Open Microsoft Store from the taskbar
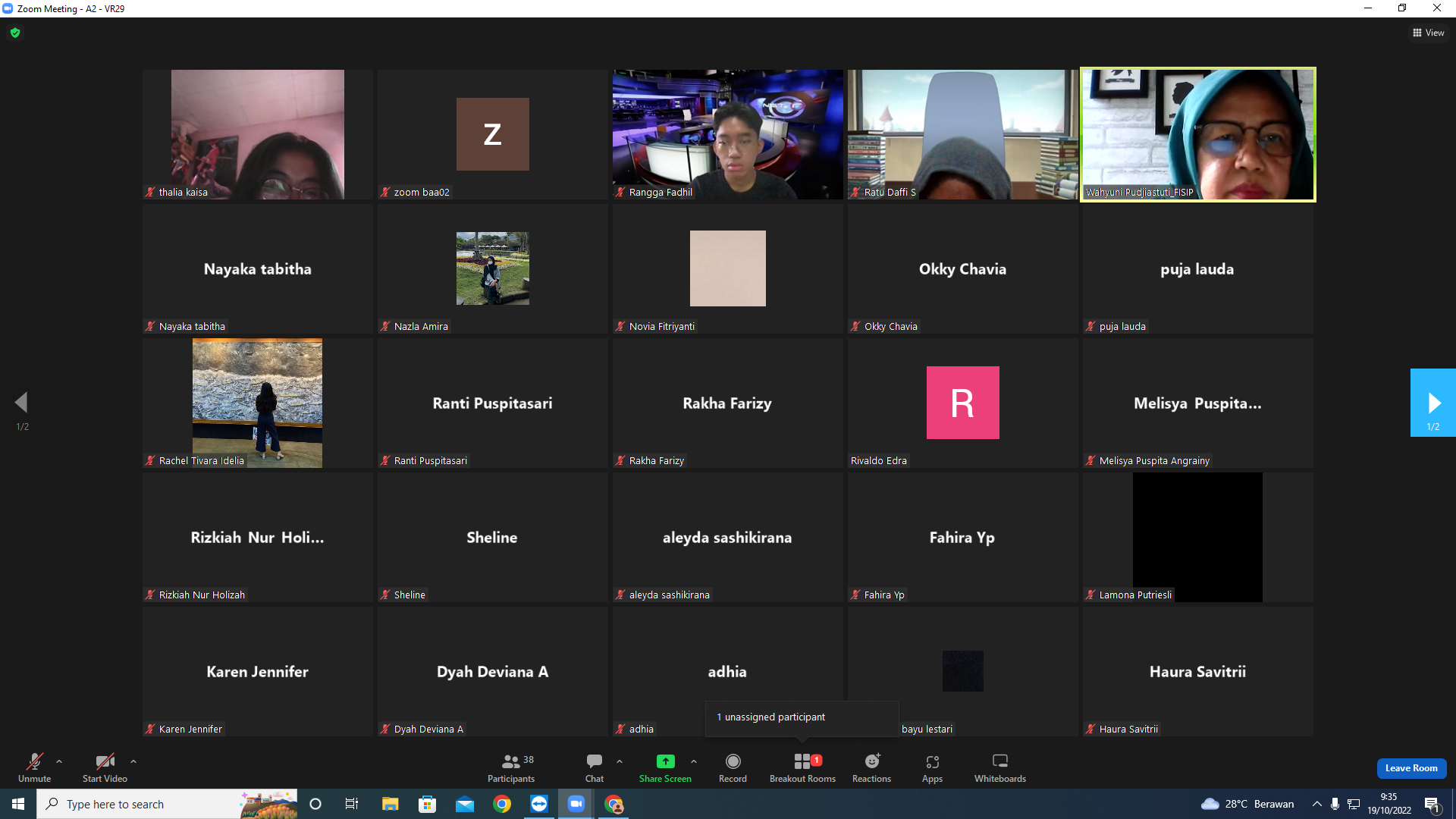Screen dimensions: 1456x819 click(x=428, y=804)
